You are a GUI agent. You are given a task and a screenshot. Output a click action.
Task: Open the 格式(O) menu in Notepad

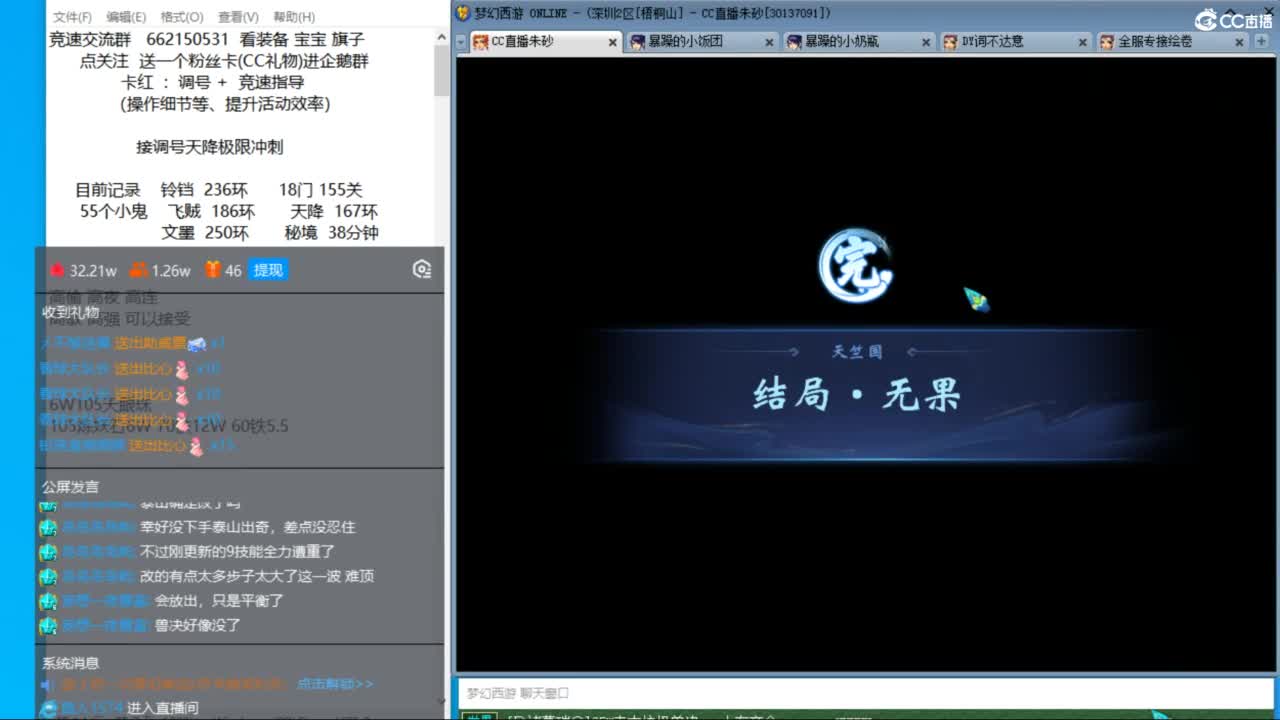coord(181,17)
